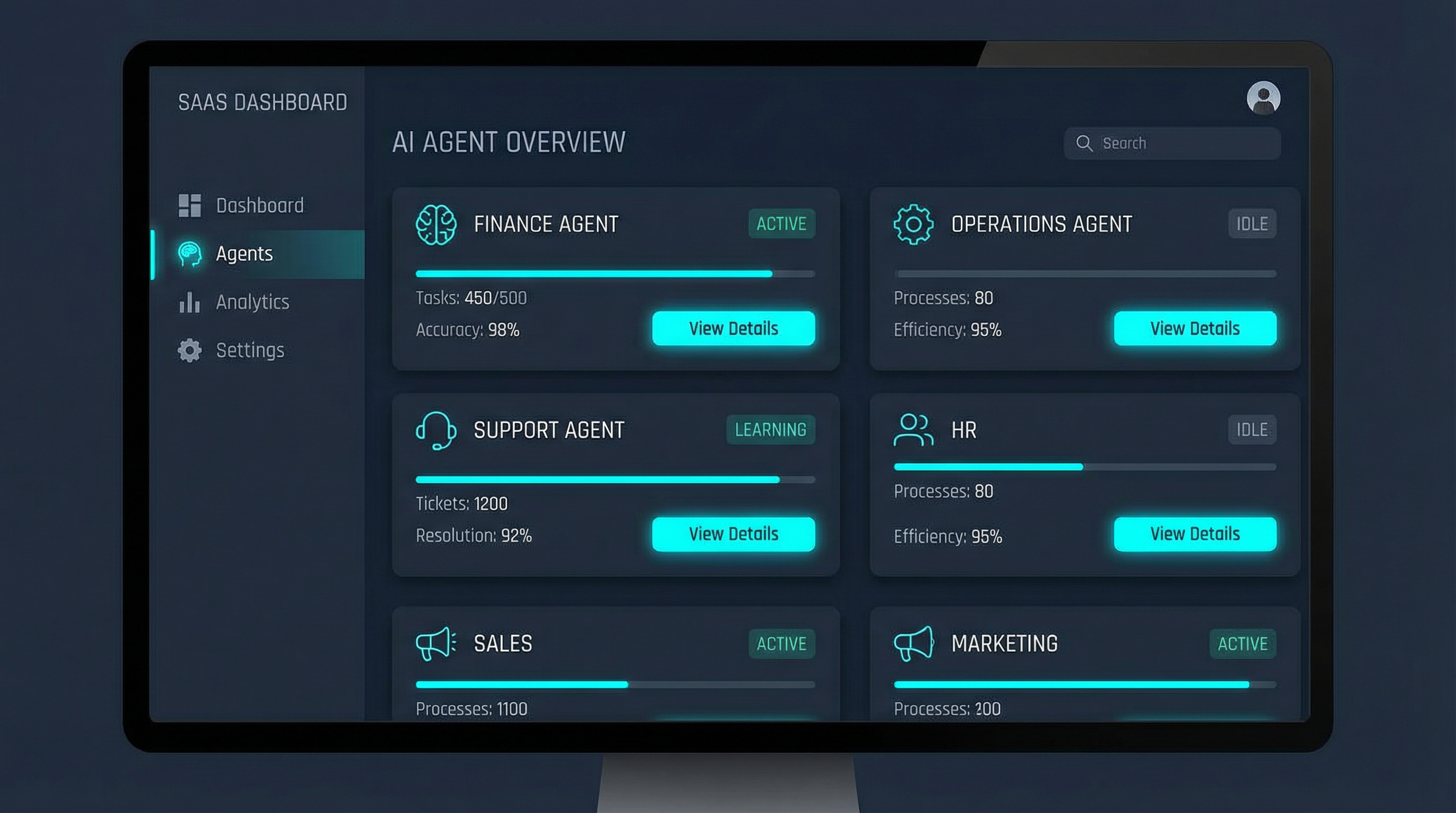Click the search magnifier icon
Image resolution: width=1456 pixels, height=813 pixels.
click(1084, 143)
